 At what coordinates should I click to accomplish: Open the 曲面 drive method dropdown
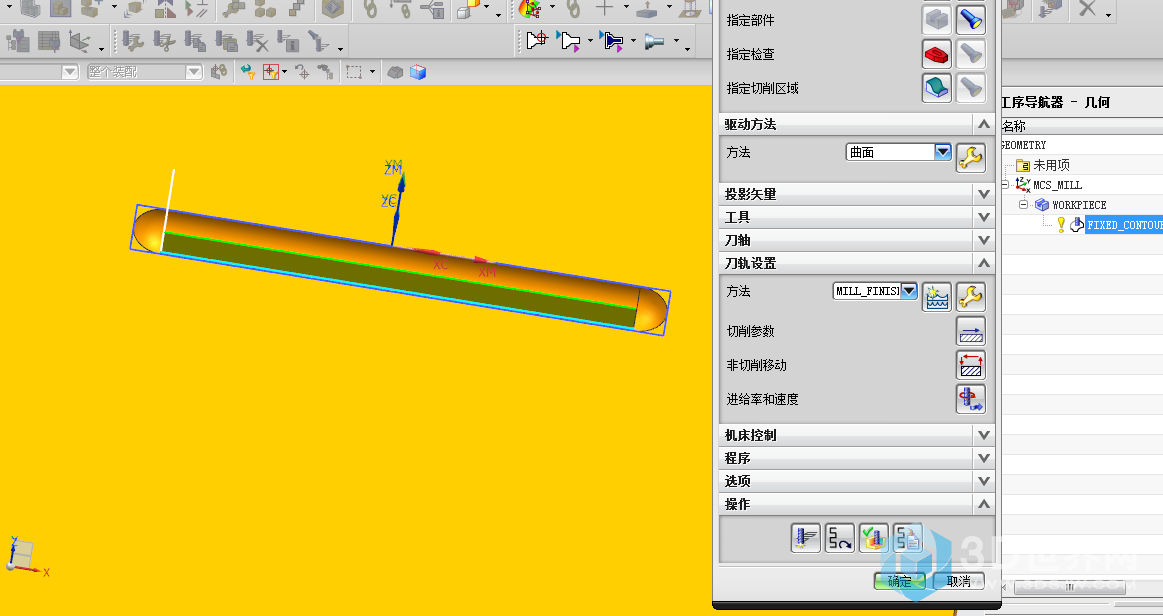942,152
